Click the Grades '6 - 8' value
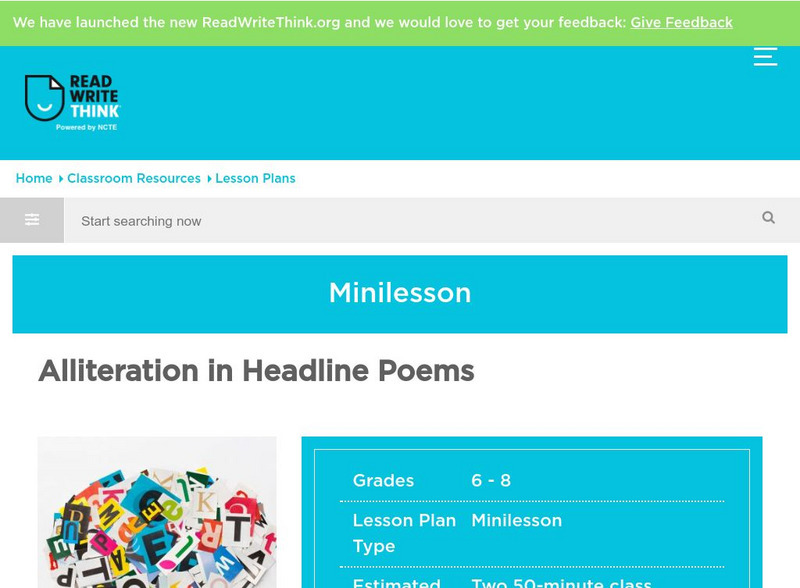800x588 pixels. point(491,481)
